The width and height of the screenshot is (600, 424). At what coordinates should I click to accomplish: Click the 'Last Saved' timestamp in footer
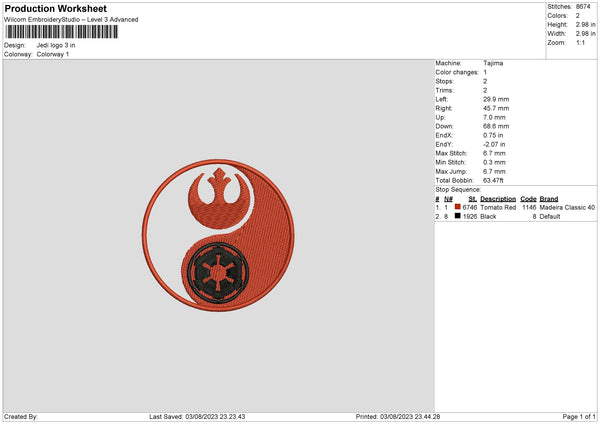[x=197, y=417]
